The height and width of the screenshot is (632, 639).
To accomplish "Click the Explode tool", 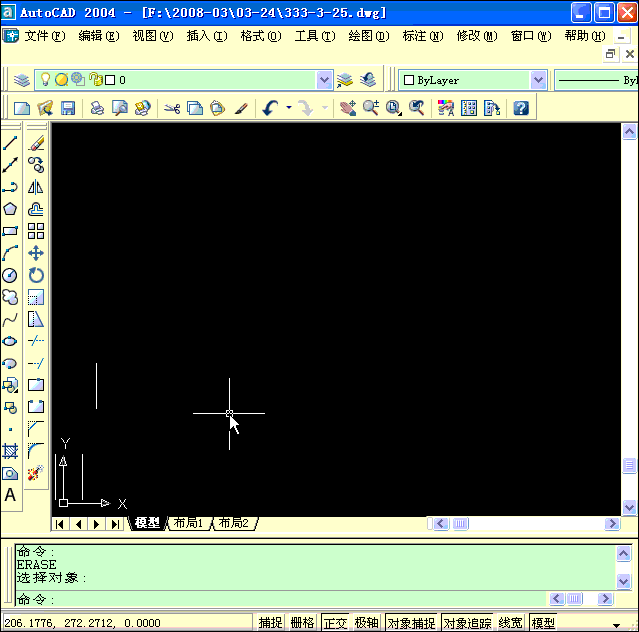I will coord(36,473).
